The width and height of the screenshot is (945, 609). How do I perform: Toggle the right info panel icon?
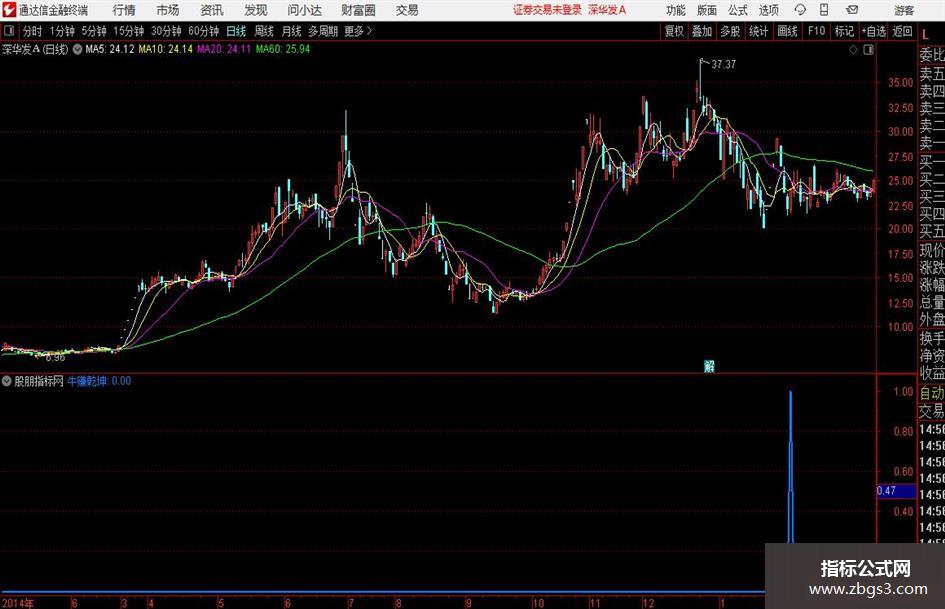(x=868, y=49)
